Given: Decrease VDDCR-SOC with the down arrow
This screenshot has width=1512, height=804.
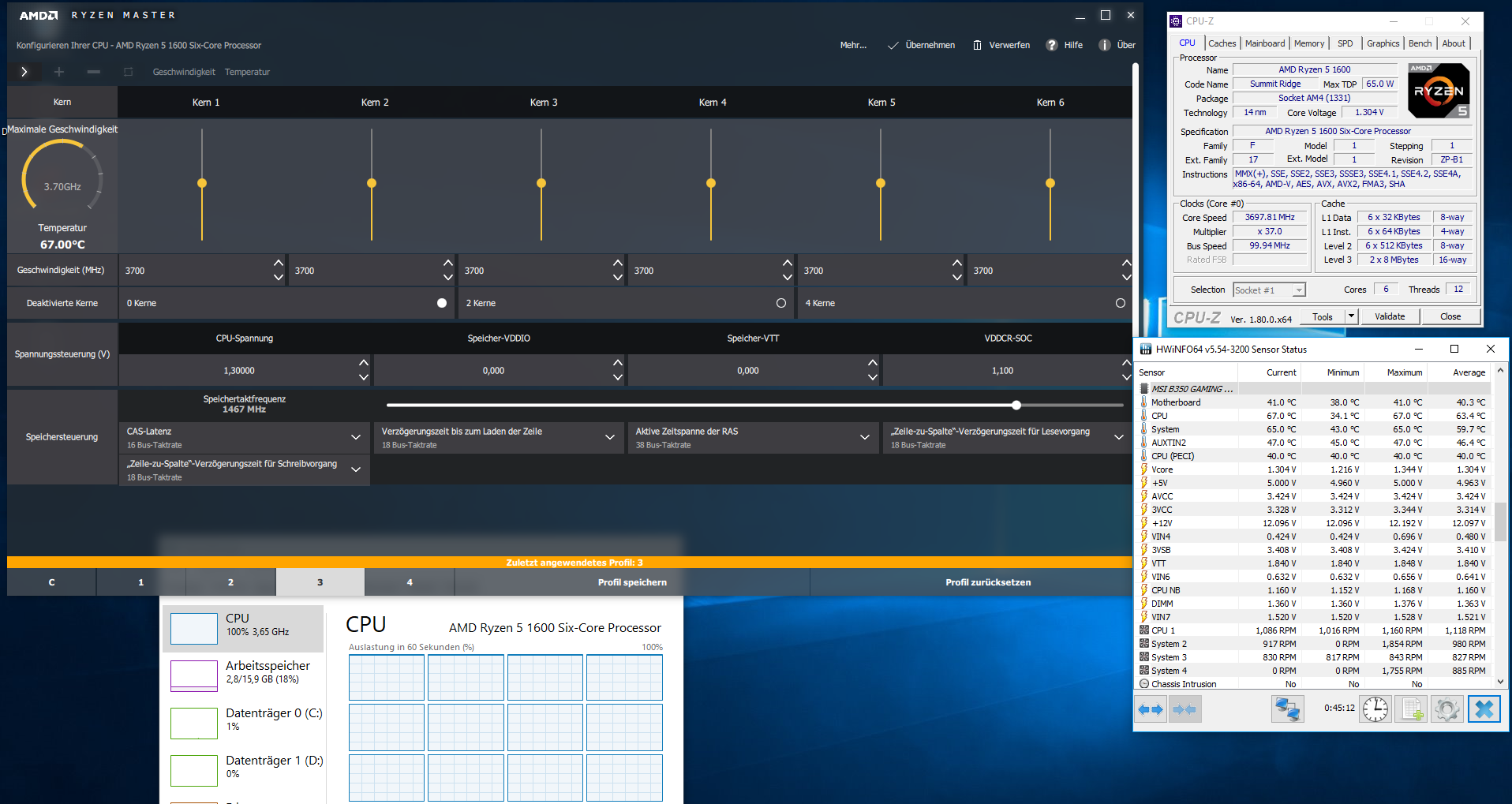Looking at the screenshot, I should (x=1127, y=378).
